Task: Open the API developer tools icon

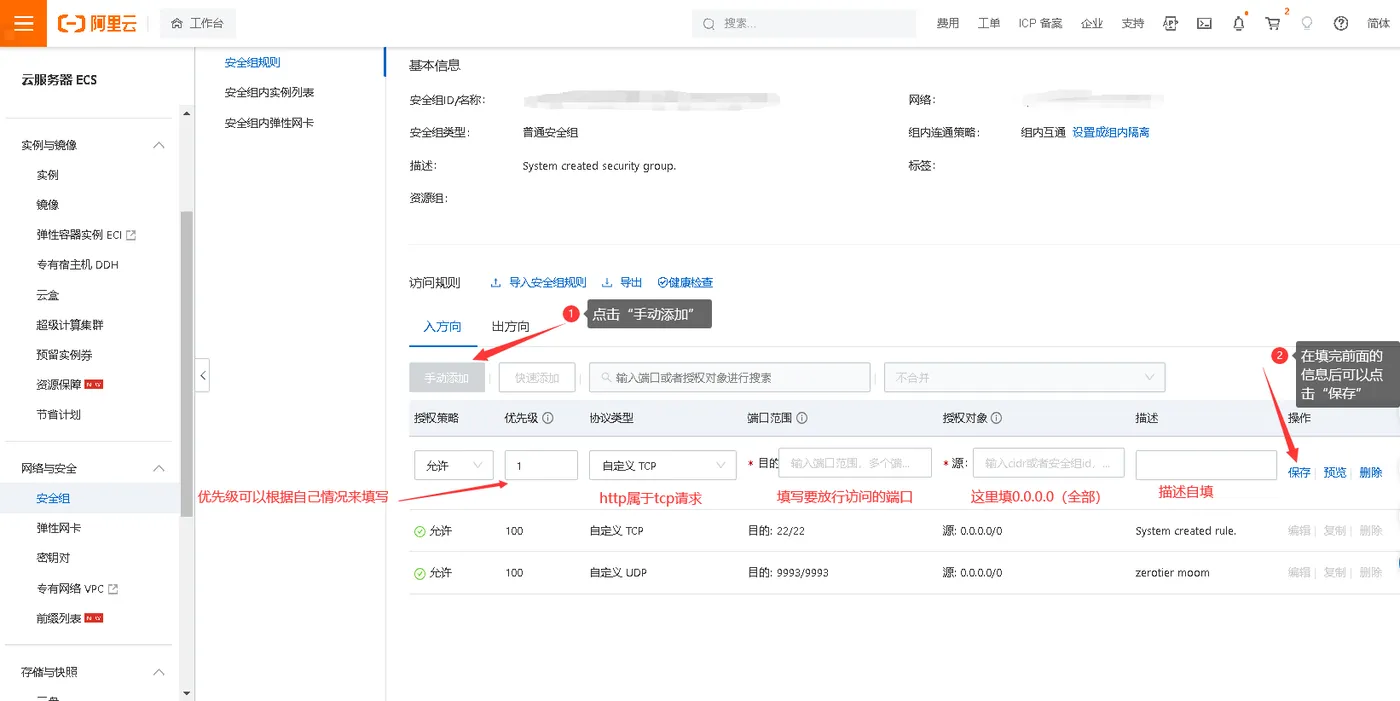Action: click(1171, 23)
